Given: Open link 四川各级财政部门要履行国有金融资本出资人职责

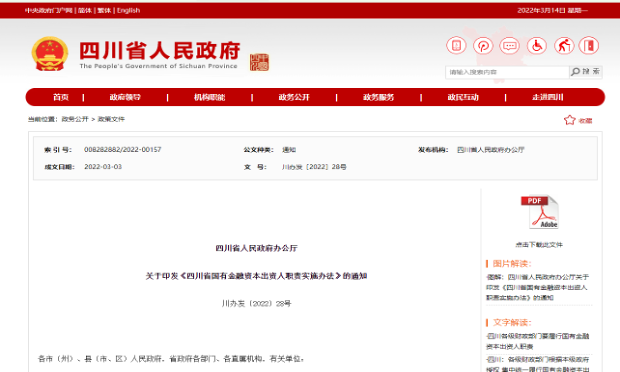Looking at the screenshot, I should [538, 341].
